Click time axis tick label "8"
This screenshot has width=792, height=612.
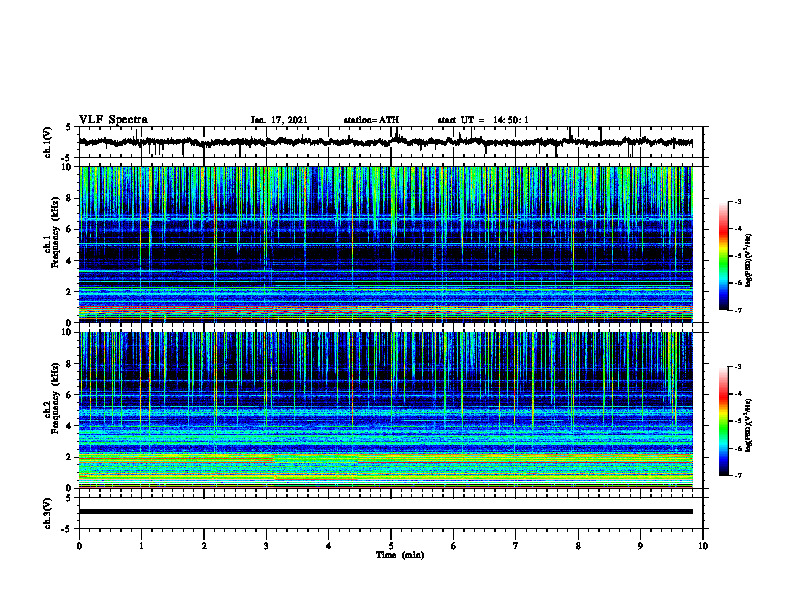(578, 546)
